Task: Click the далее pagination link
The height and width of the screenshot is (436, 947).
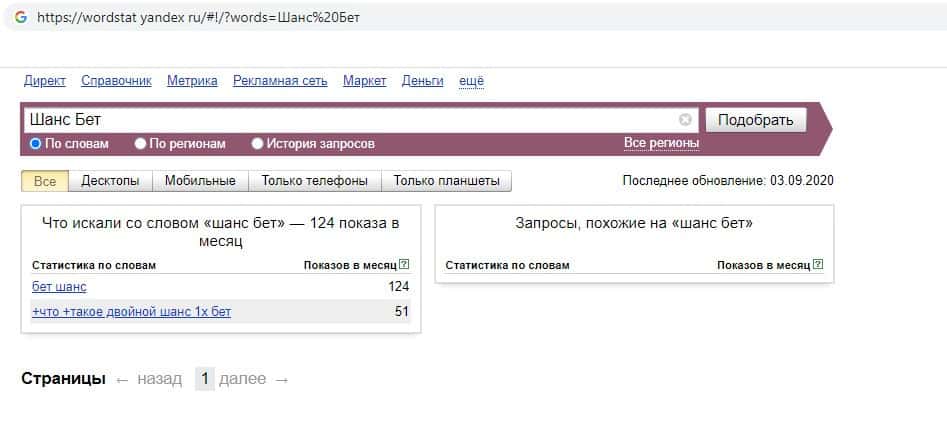Action: [242, 379]
